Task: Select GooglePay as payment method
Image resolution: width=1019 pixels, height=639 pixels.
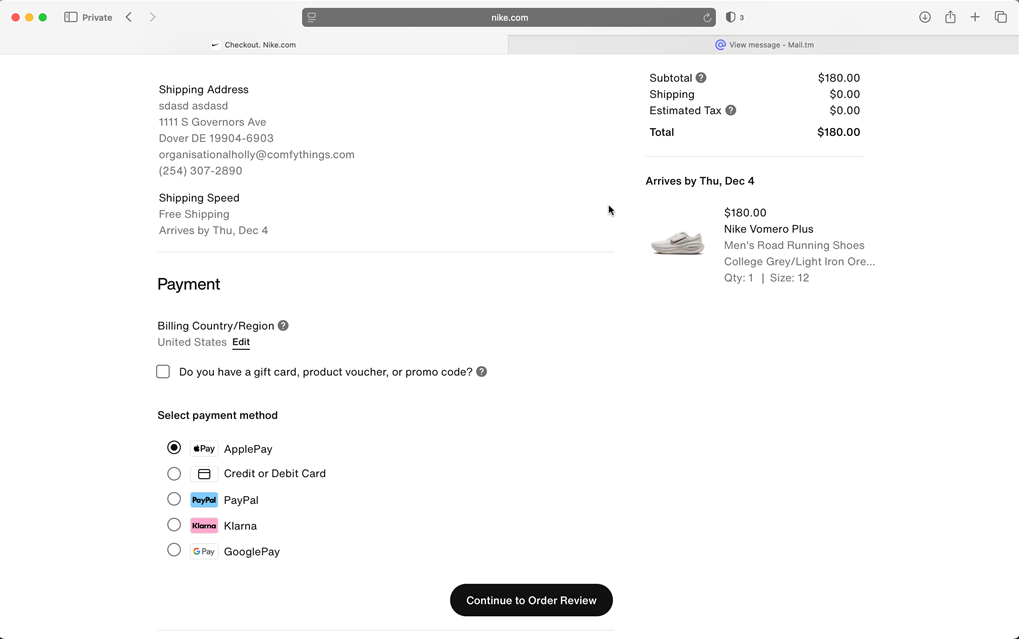Action: [x=173, y=549]
